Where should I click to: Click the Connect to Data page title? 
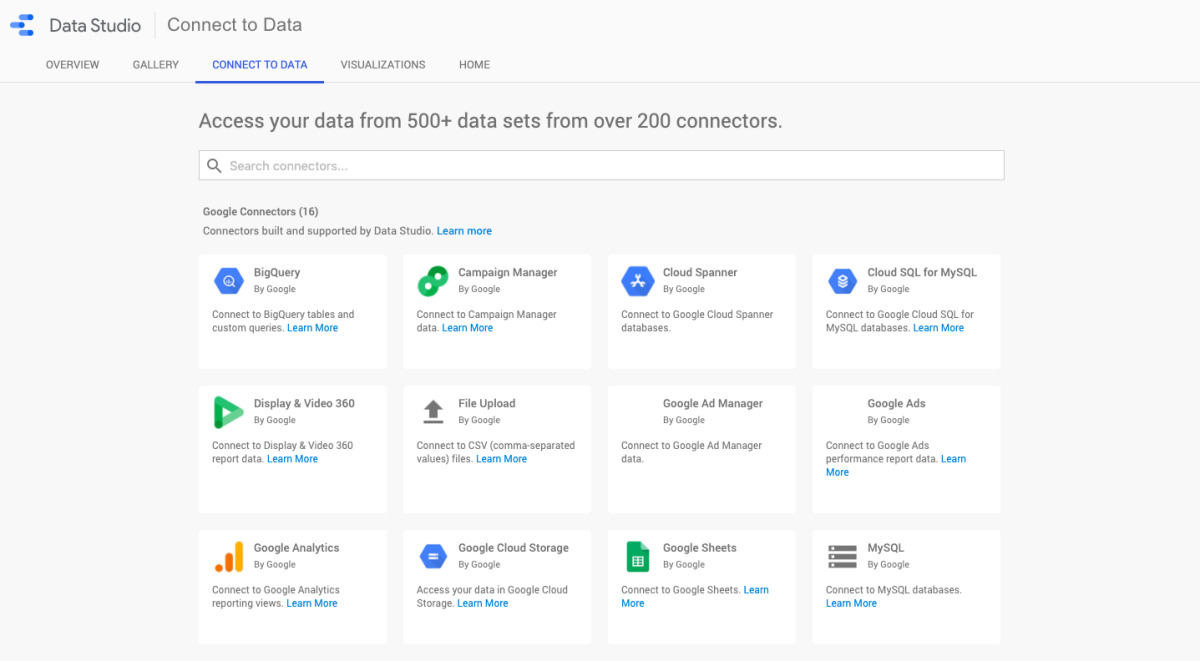tap(234, 25)
